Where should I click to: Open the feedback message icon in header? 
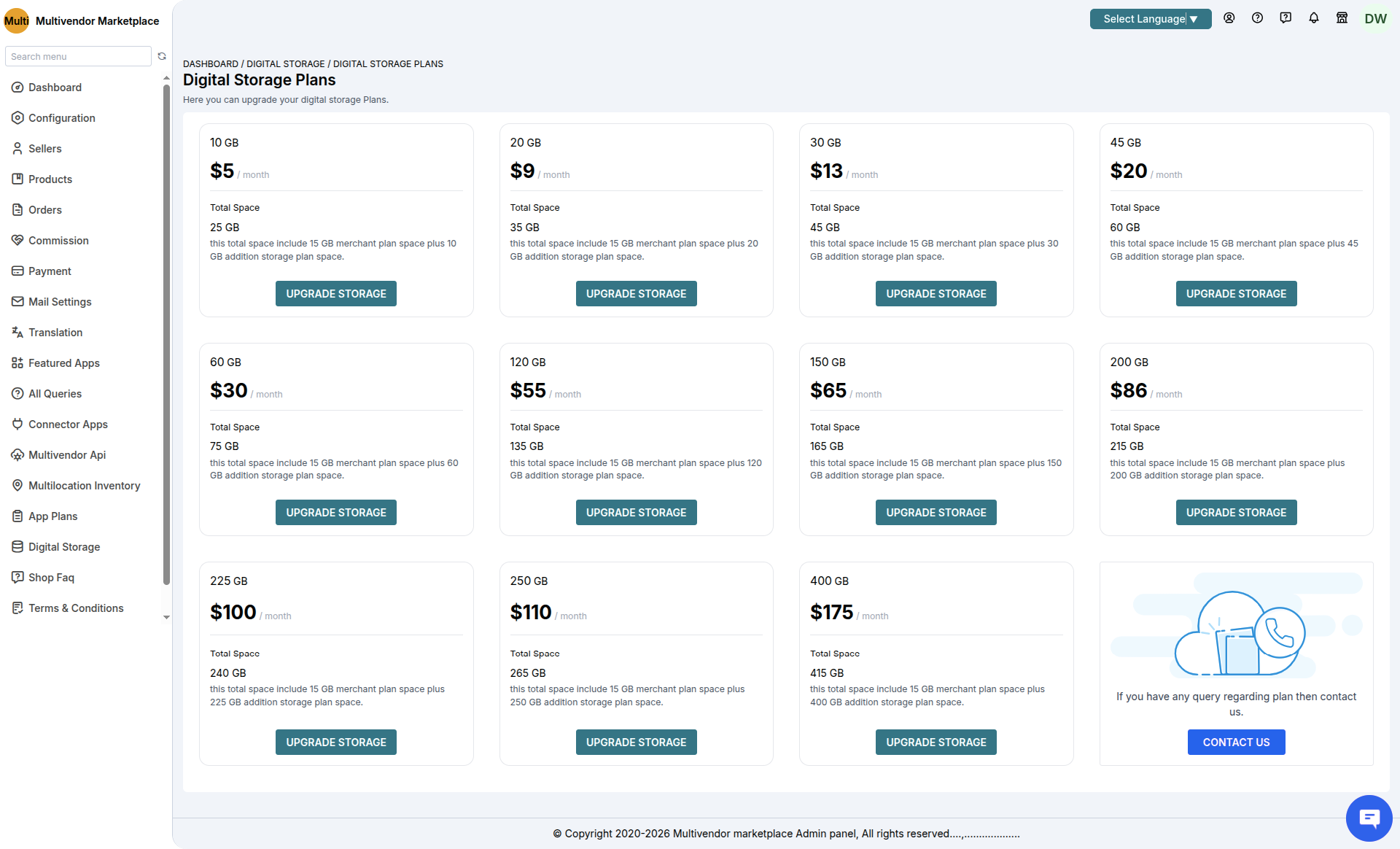click(x=1286, y=18)
